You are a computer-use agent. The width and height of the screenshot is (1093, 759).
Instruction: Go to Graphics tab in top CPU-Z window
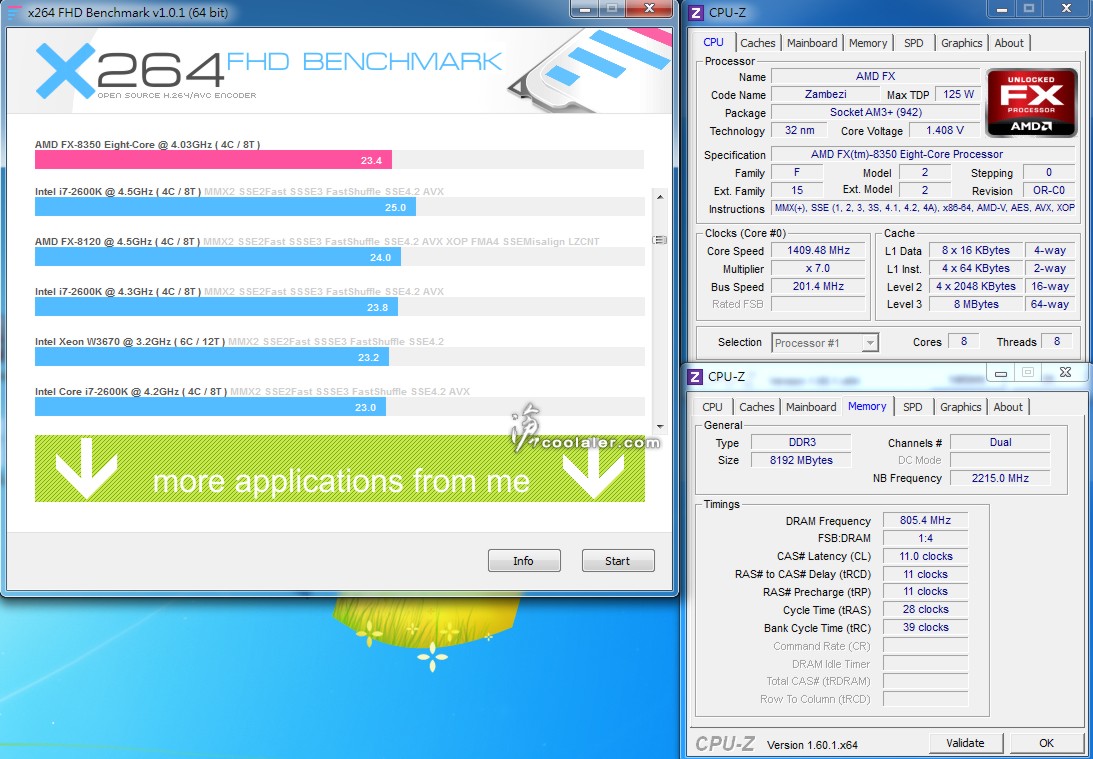pos(961,43)
